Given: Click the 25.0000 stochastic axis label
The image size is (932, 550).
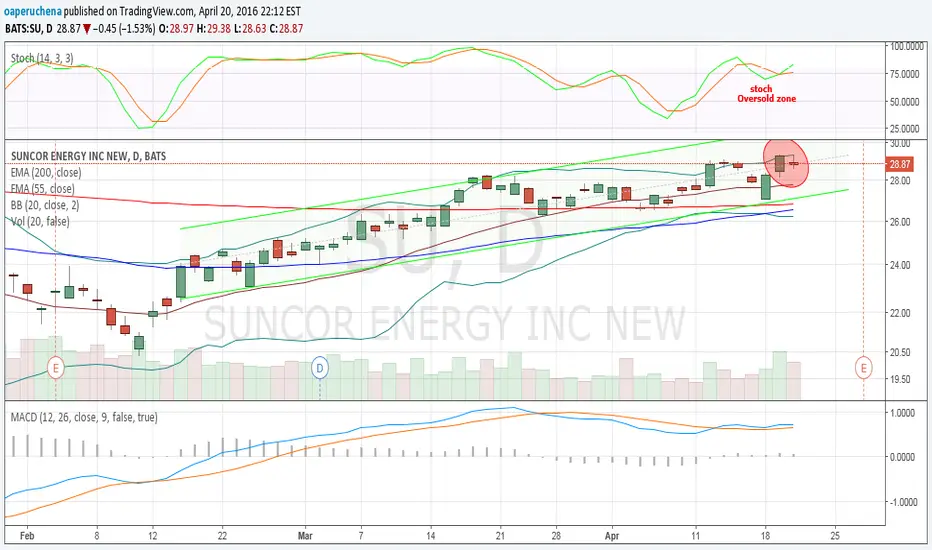Looking at the screenshot, I should click(x=904, y=128).
